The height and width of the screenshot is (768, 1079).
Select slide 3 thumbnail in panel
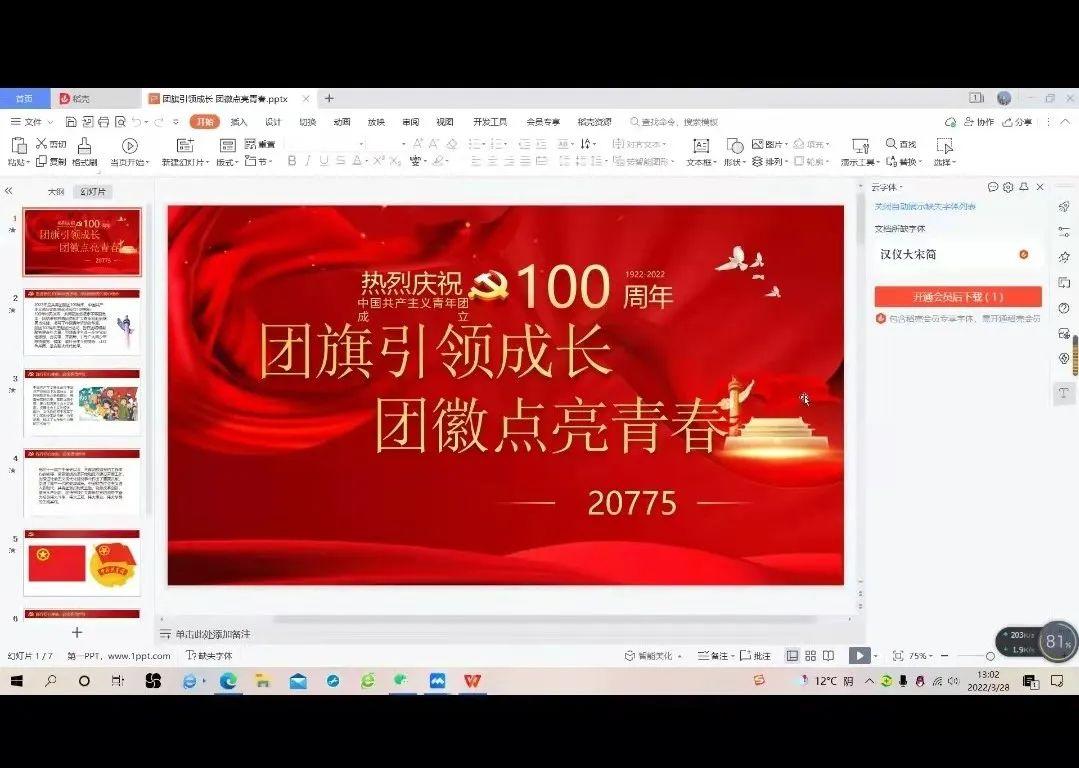click(82, 401)
